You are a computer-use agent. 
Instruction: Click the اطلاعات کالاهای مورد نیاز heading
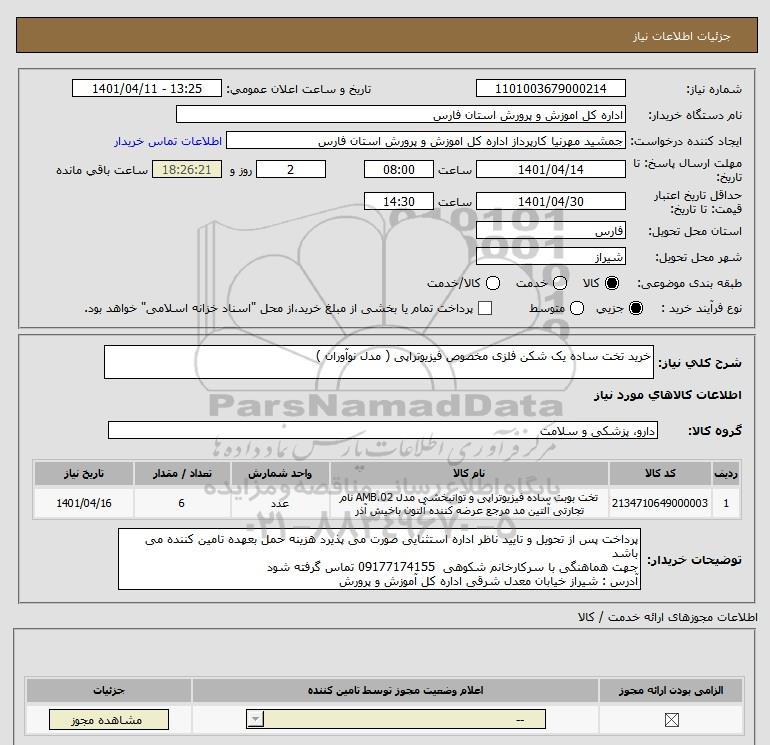(x=668, y=395)
